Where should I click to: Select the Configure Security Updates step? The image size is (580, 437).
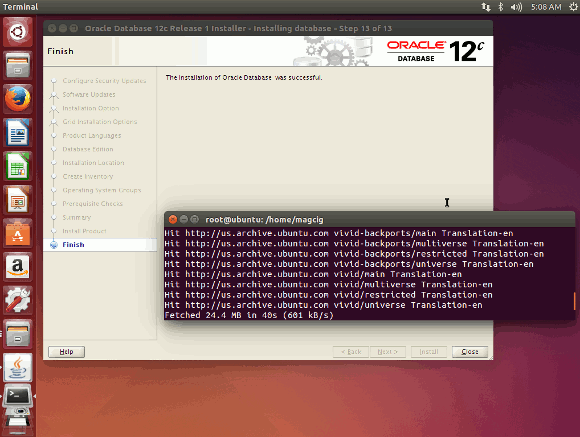[104, 81]
